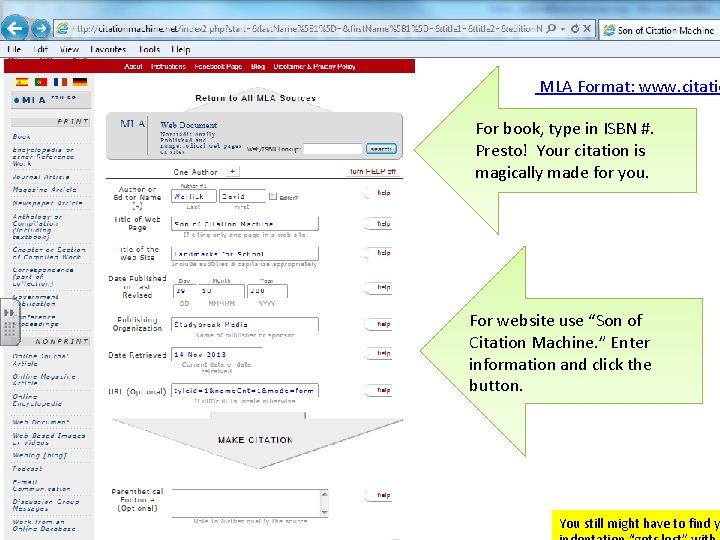720x540 pixels.
Task: Select Newspaper Article in sidebar
Action: (47, 202)
